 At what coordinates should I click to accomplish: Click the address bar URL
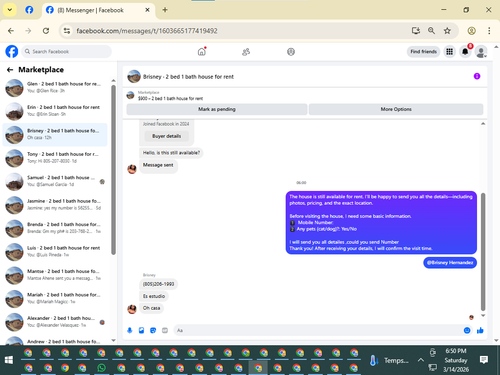click(147, 31)
